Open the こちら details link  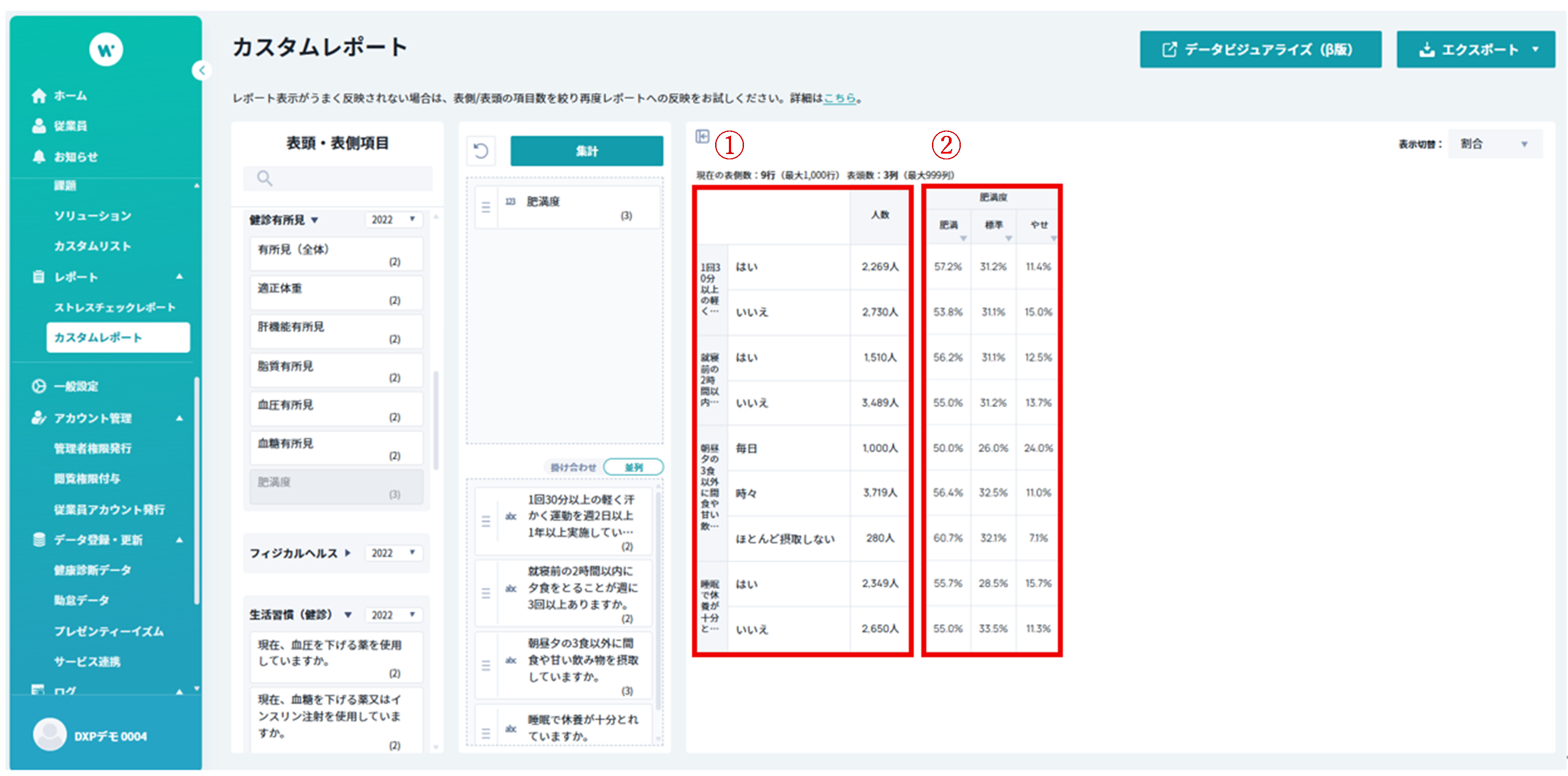pyautogui.click(x=840, y=98)
